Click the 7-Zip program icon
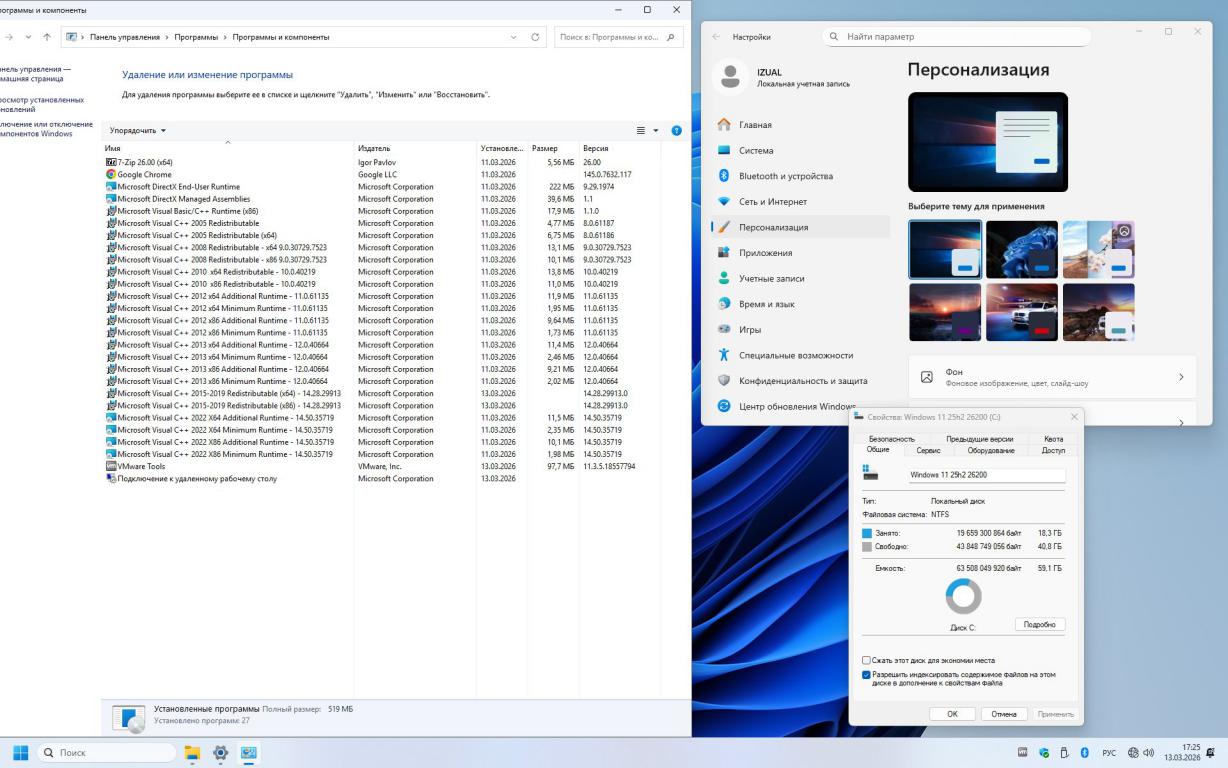The image size is (1228, 768). pyautogui.click(x=110, y=162)
